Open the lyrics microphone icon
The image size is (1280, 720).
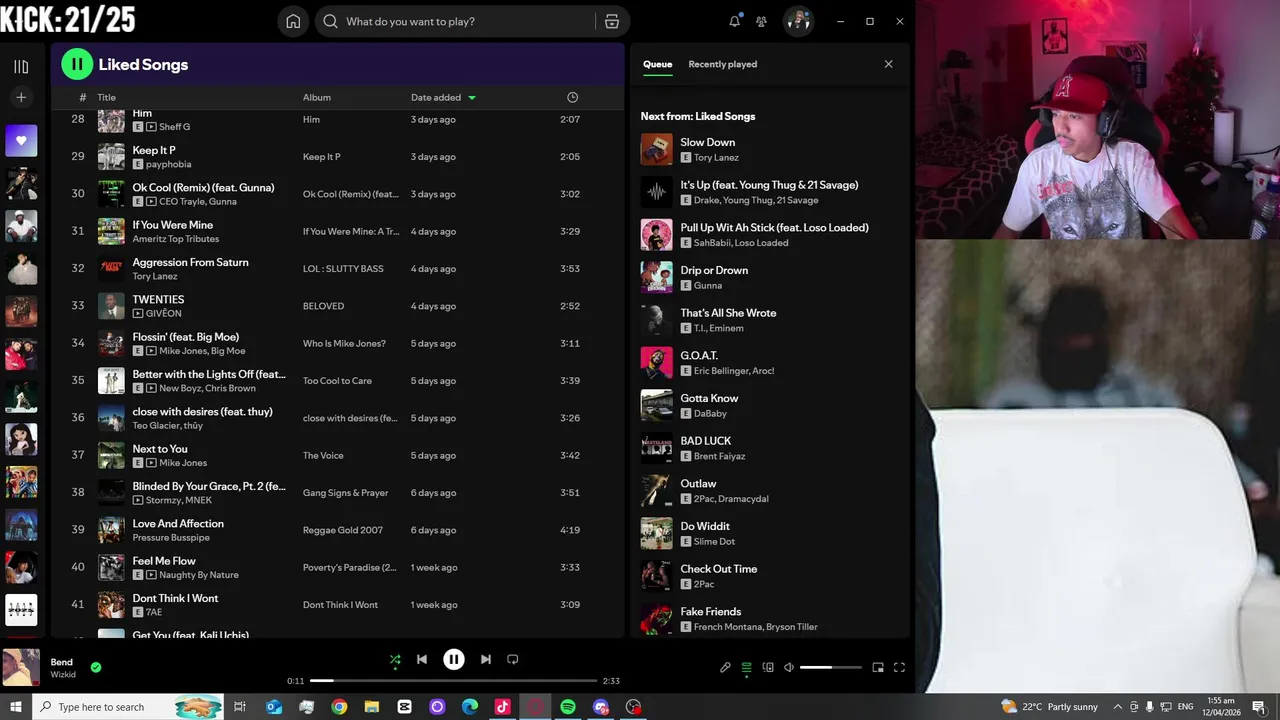point(725,667)
